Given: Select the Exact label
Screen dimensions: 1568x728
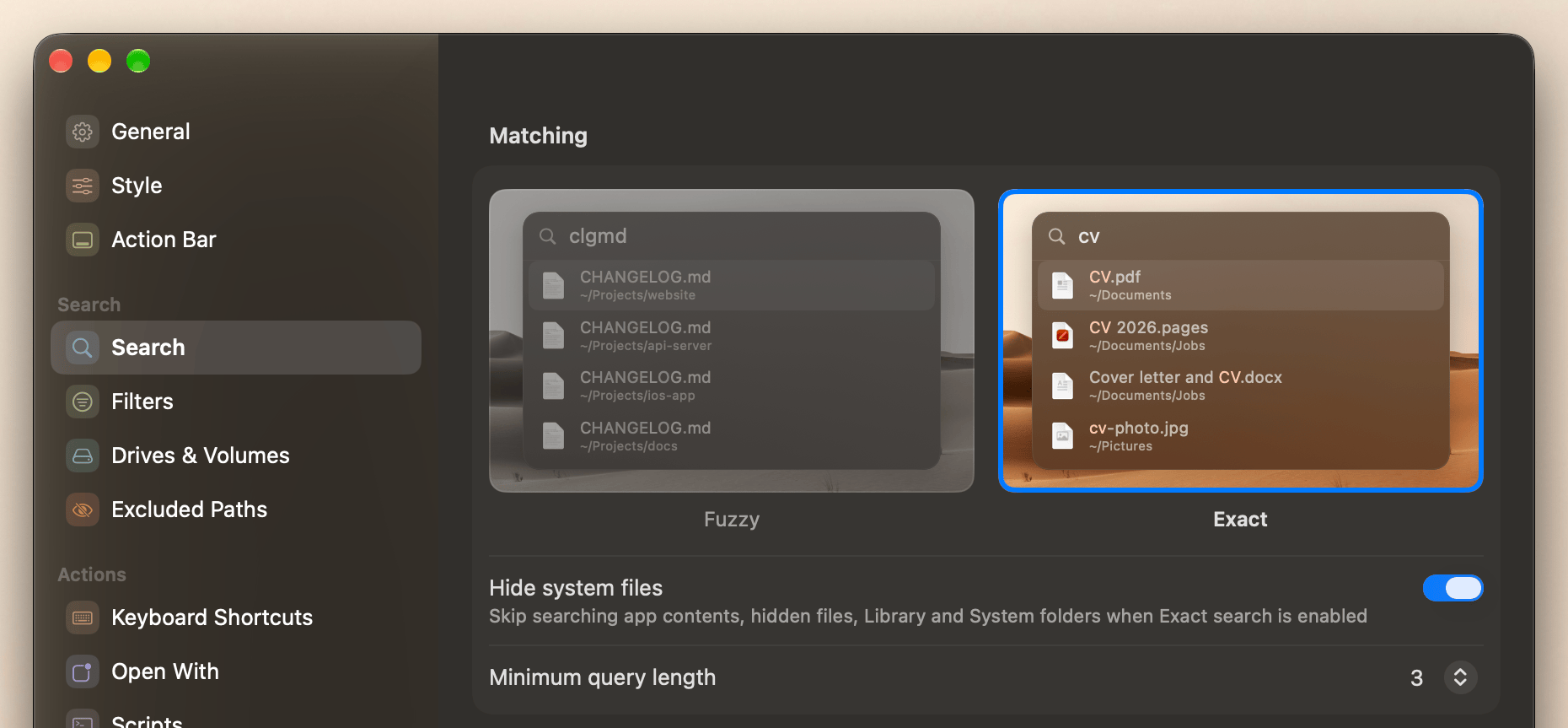Looking at the screenshot, I should tap(1240, 520).
